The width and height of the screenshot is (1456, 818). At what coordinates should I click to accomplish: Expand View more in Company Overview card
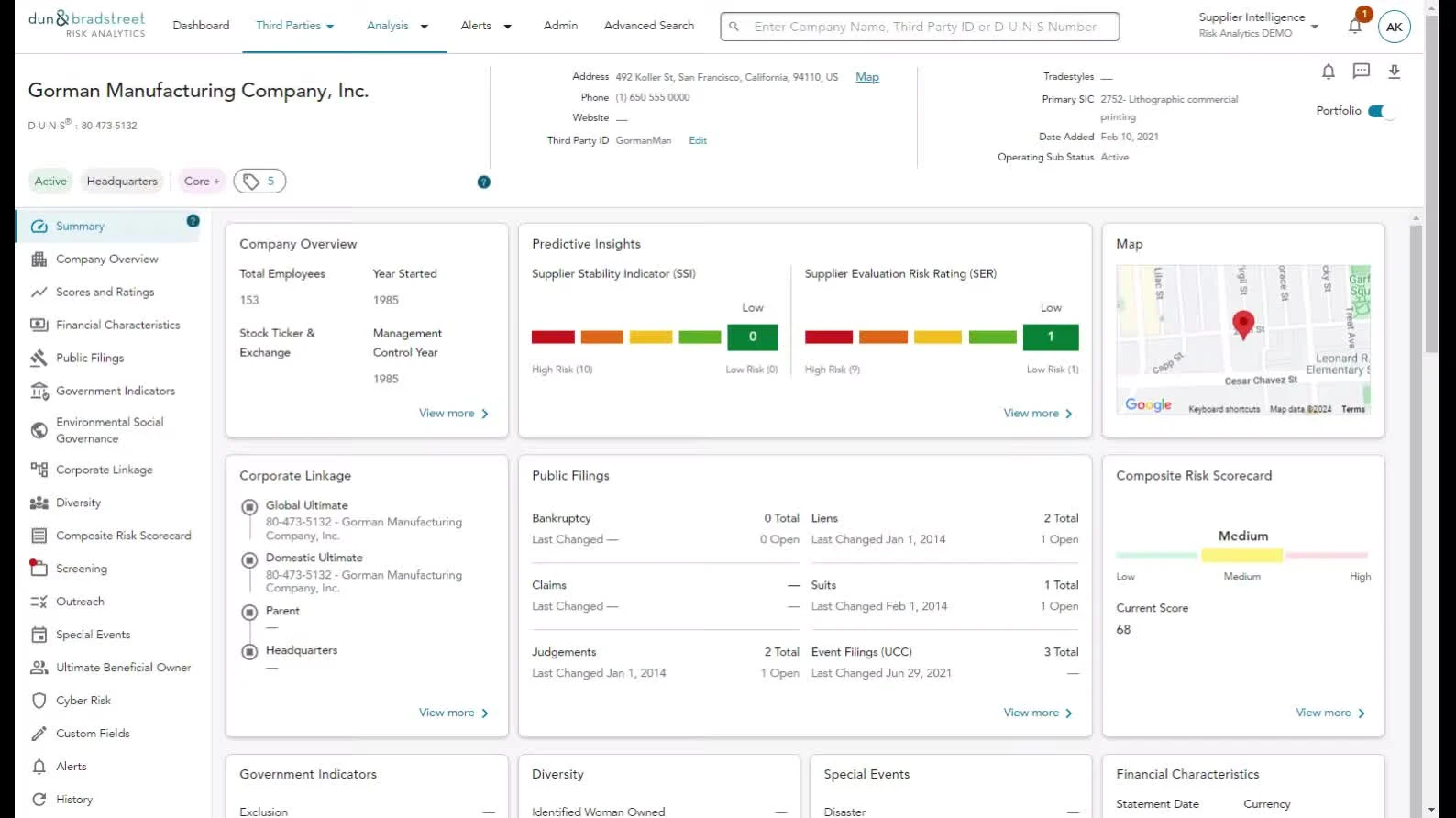click(x=454, y=414)
